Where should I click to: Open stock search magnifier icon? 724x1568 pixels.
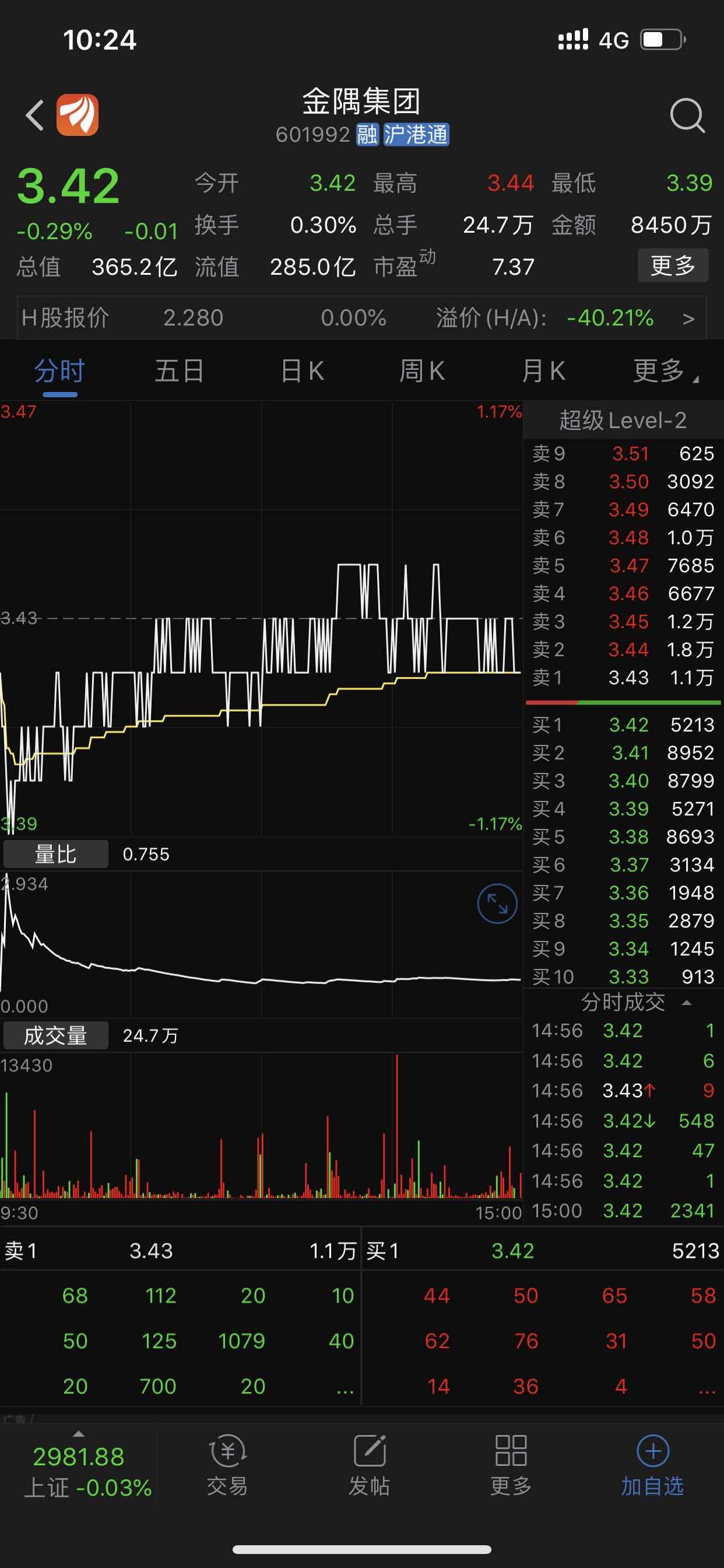[687, 115]
